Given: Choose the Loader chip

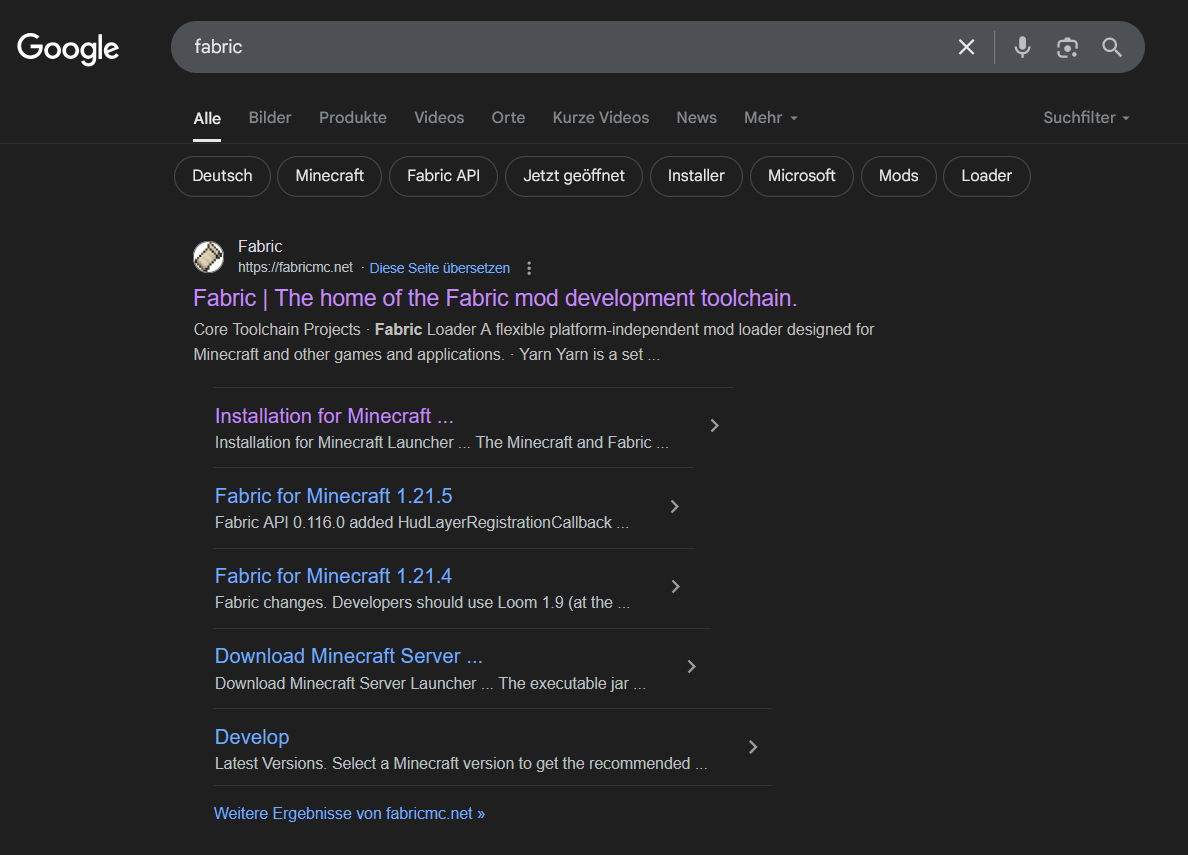Looking at the screenshot, I should click(986, 176).
